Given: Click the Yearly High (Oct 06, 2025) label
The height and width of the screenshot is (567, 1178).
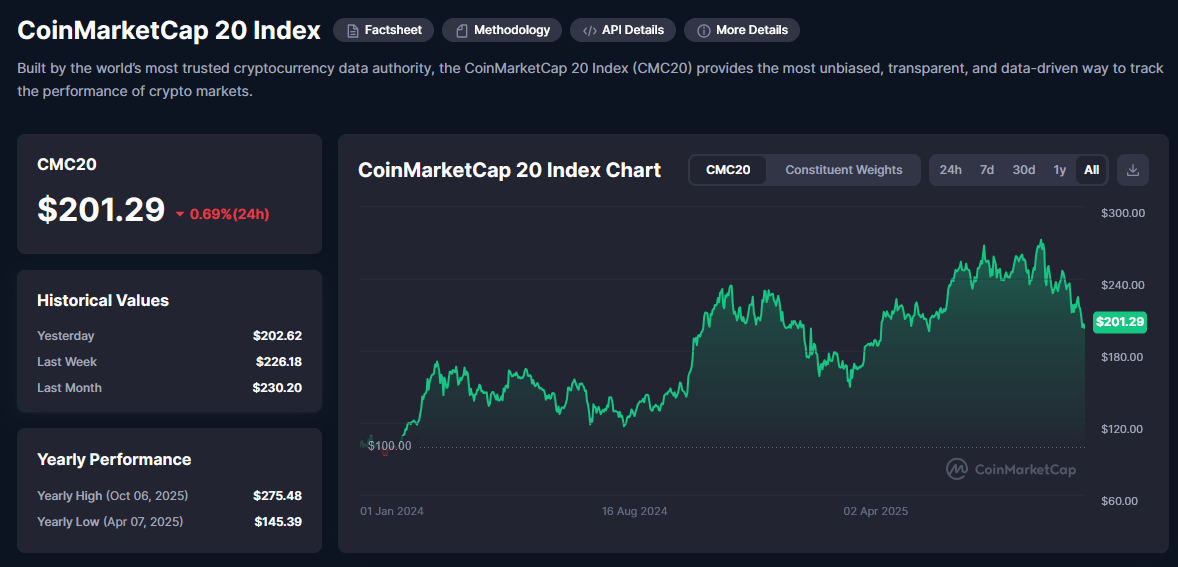Looking at the screenshot, I should [x=113, y=496].
